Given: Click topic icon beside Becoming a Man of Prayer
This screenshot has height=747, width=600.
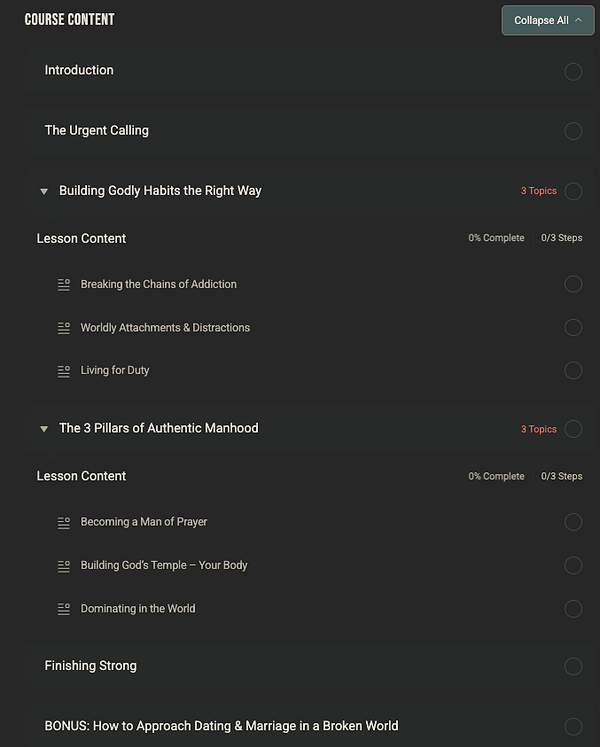Looking at the screenshot, I should click(x=63, y=523).
